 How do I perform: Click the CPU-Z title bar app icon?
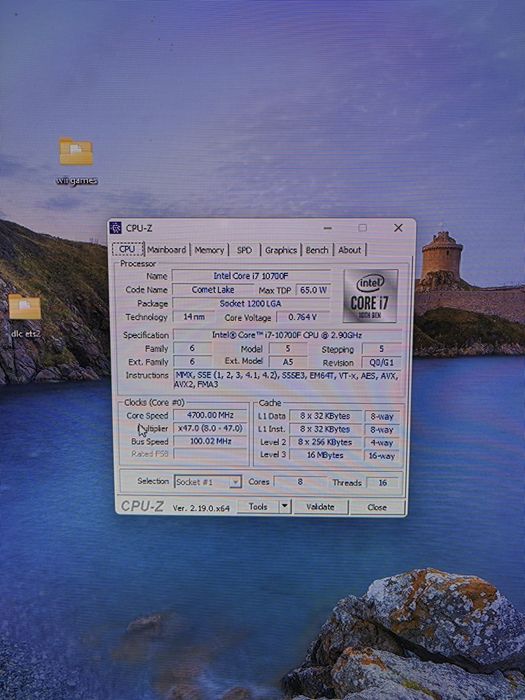tap(116, 228)
